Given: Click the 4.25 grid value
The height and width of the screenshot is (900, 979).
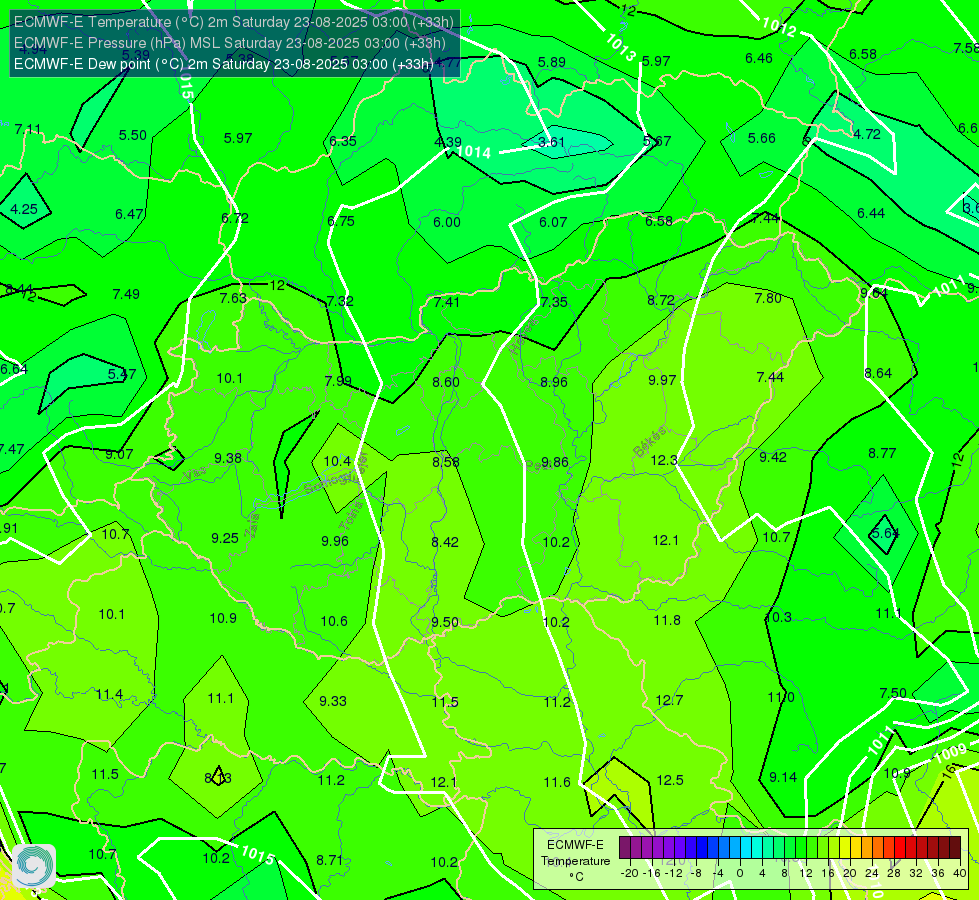Looking at the screenshot, I should pos(24,209).
